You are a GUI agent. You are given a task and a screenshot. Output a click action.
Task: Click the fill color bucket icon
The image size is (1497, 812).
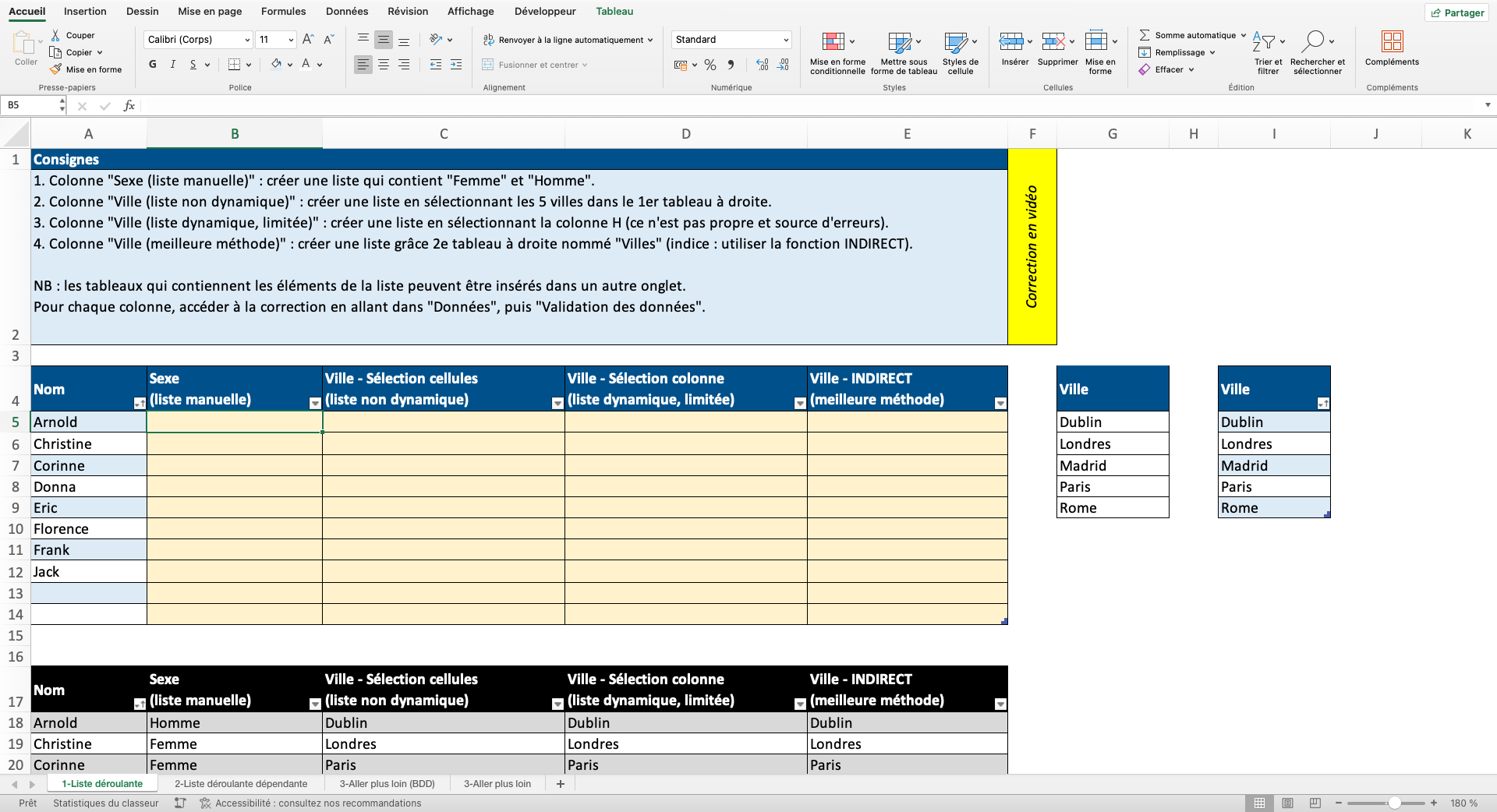(x=276, y=65)
